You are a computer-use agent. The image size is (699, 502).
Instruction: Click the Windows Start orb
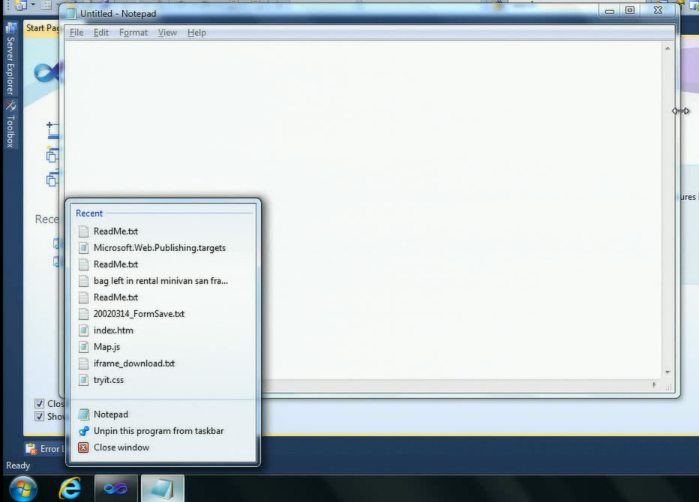coord(23,489)
